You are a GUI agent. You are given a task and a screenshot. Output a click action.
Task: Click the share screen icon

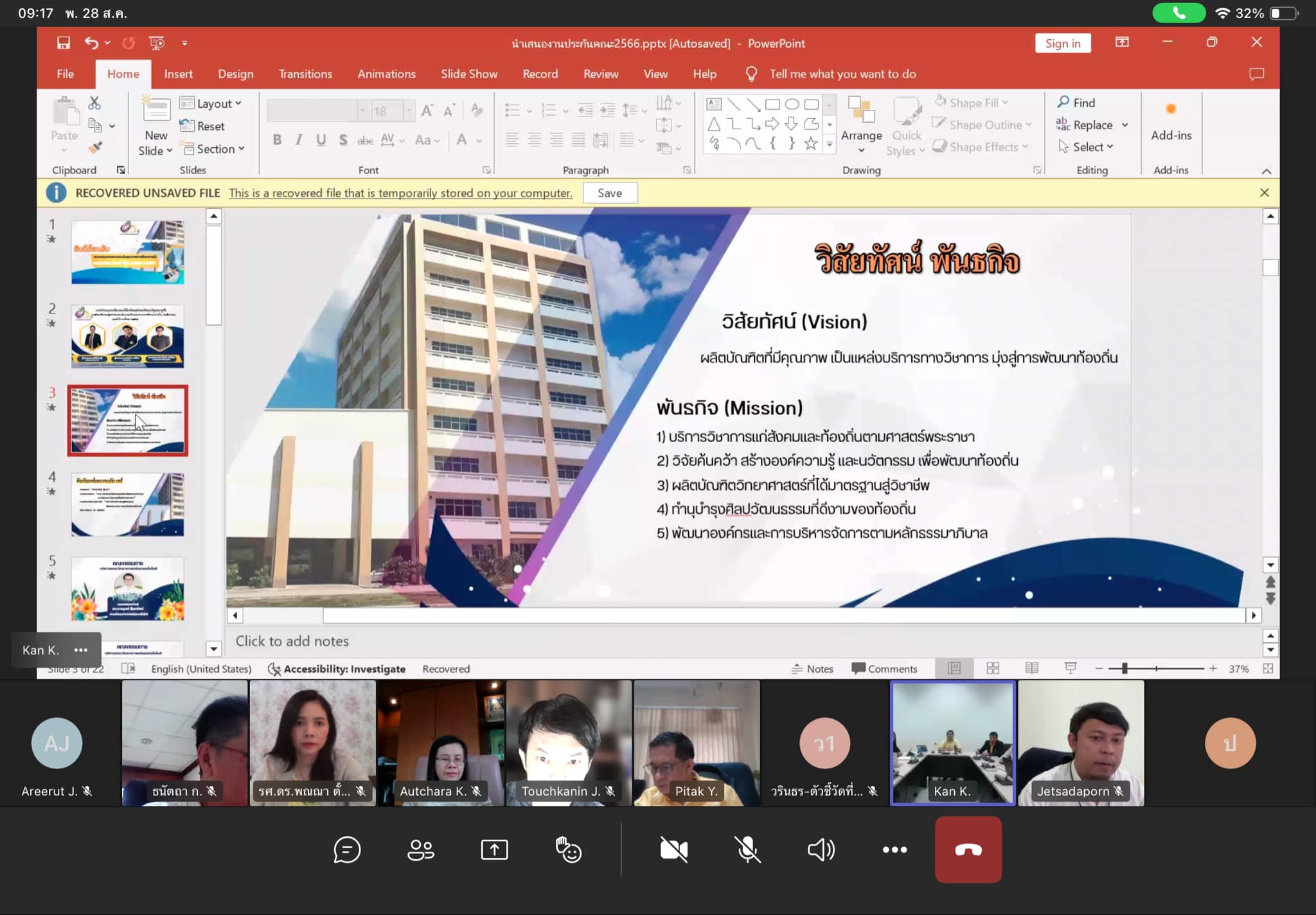pos(494,850)
